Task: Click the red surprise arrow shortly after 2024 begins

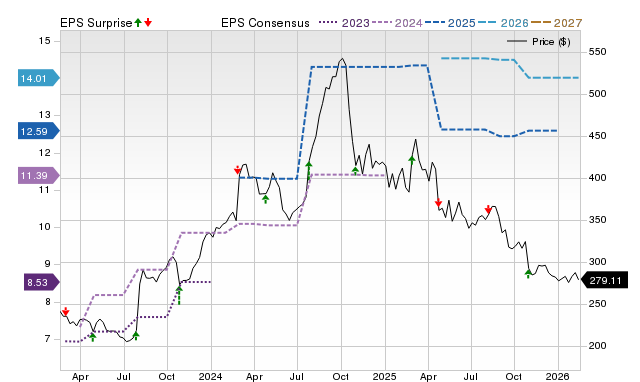Action: pyautogui.click(x=238, y=170)
